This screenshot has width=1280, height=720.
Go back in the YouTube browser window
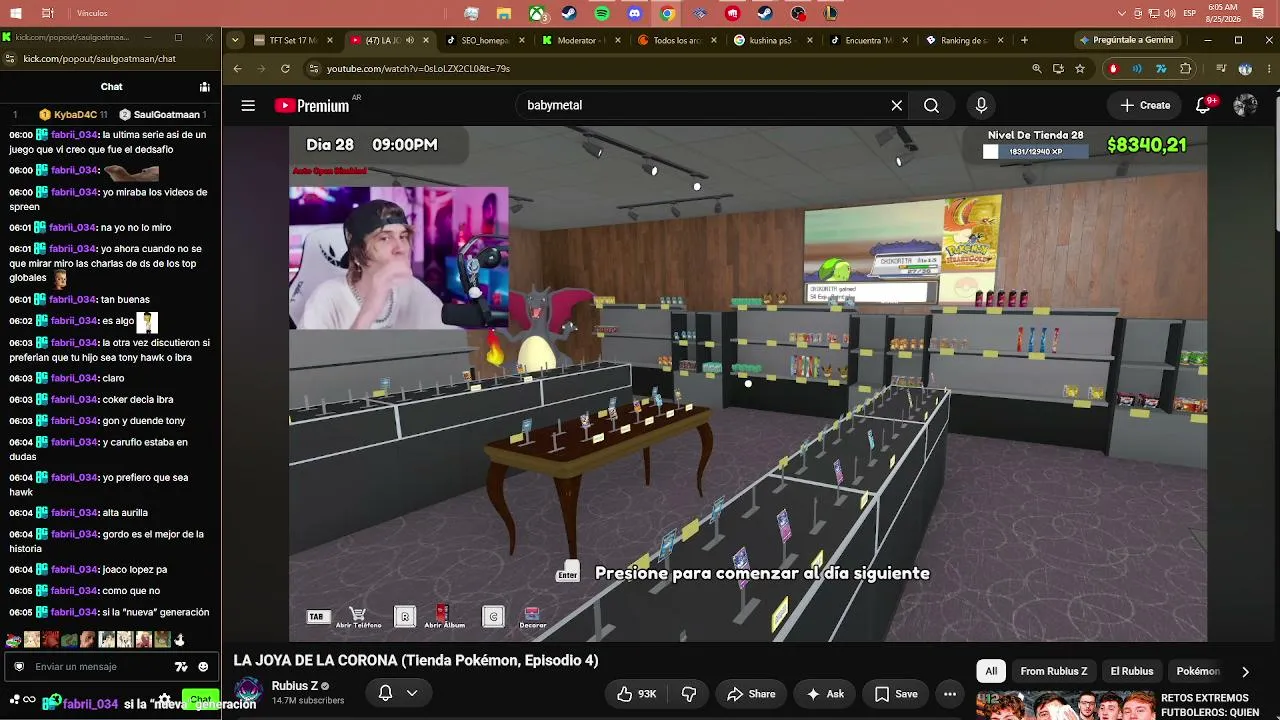(237, 69)
